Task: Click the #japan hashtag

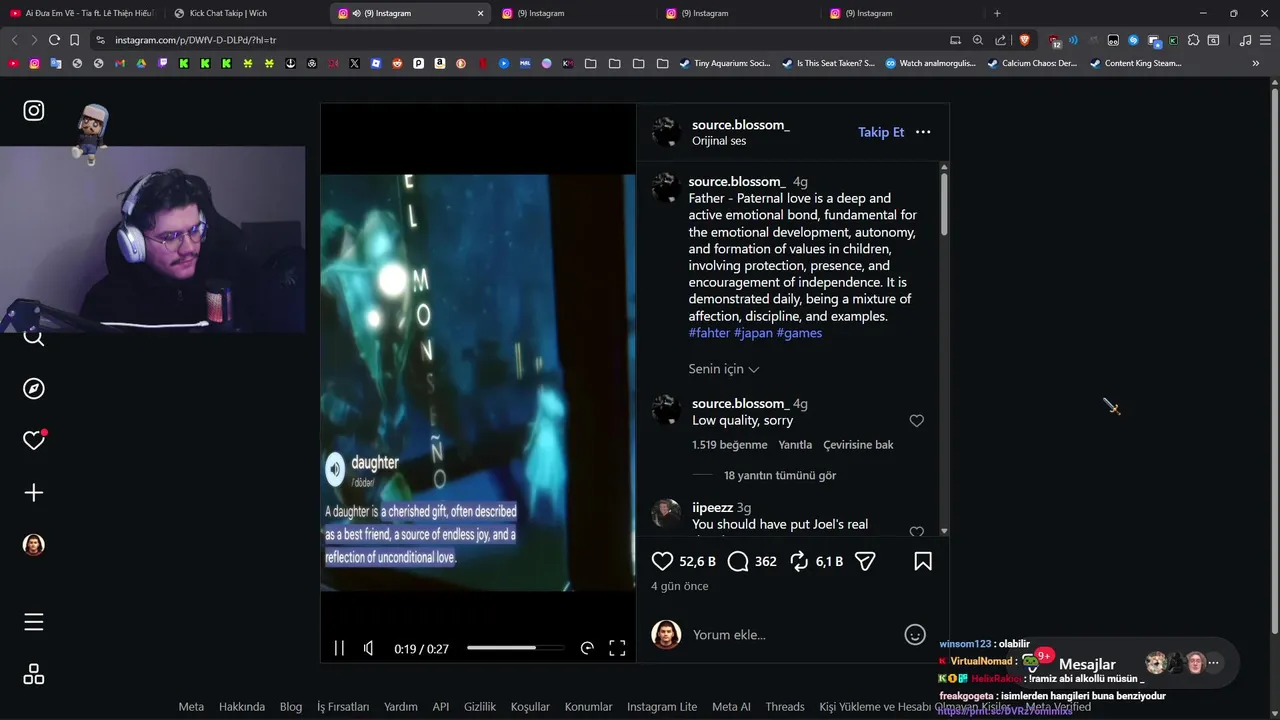Action: coord(753,333)
